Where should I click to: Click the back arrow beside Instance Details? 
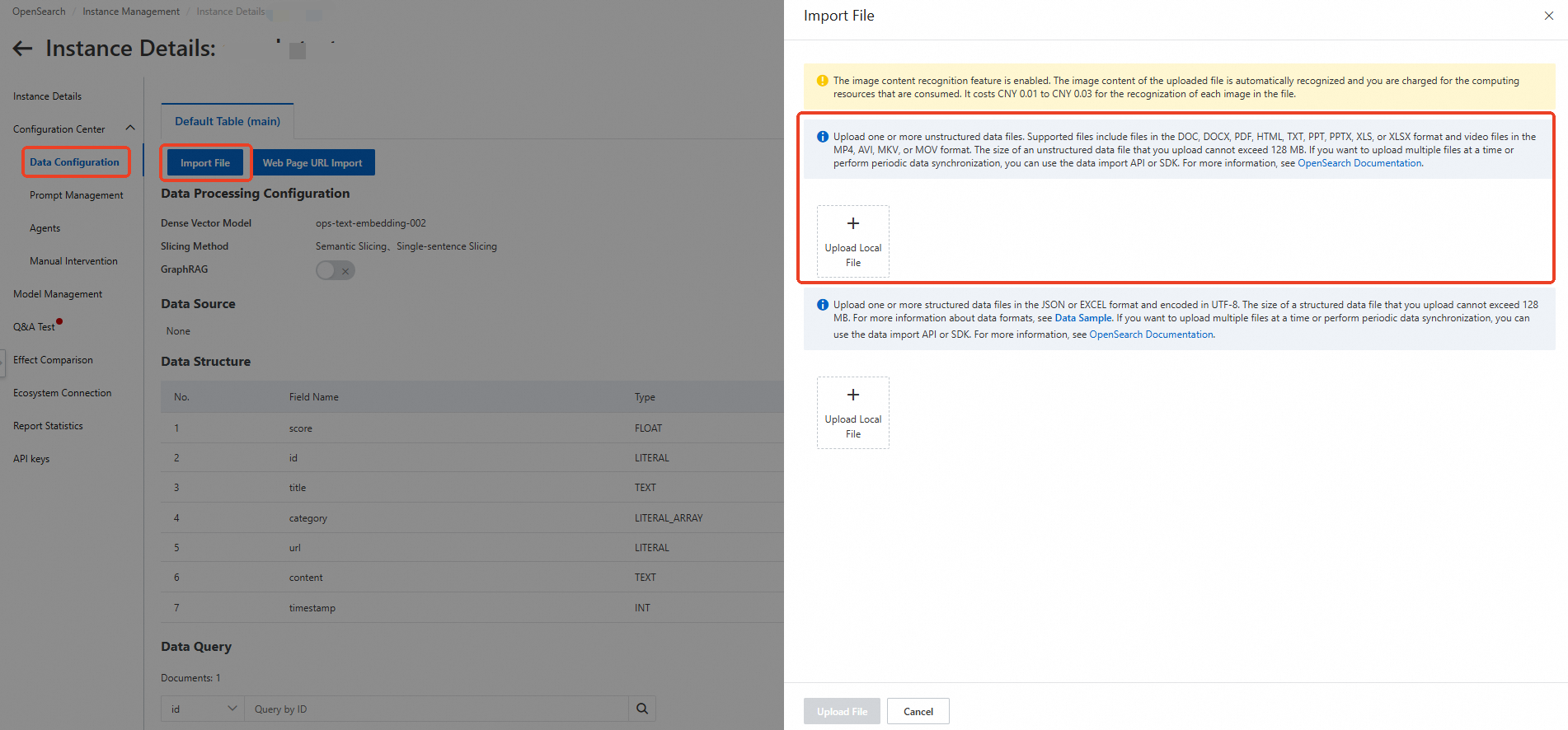point(23,49)
